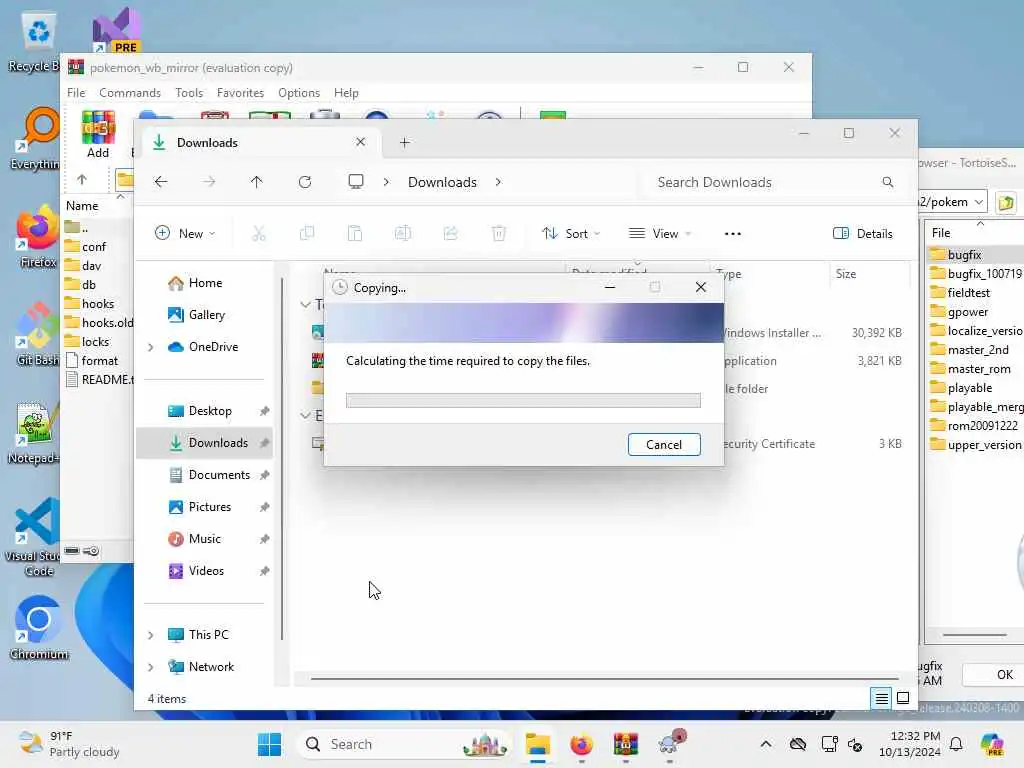Open Help menu in WinRAR window
This screenshot has height=768, width=1024.
346,93
